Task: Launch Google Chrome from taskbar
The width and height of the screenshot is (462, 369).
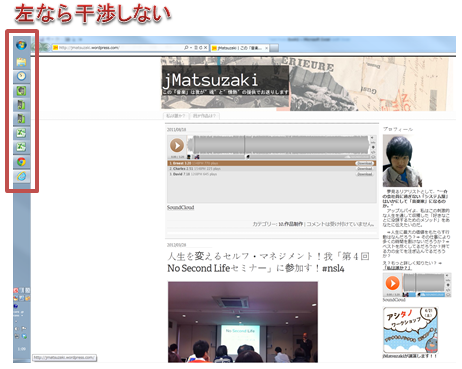Action: (21, 162)
